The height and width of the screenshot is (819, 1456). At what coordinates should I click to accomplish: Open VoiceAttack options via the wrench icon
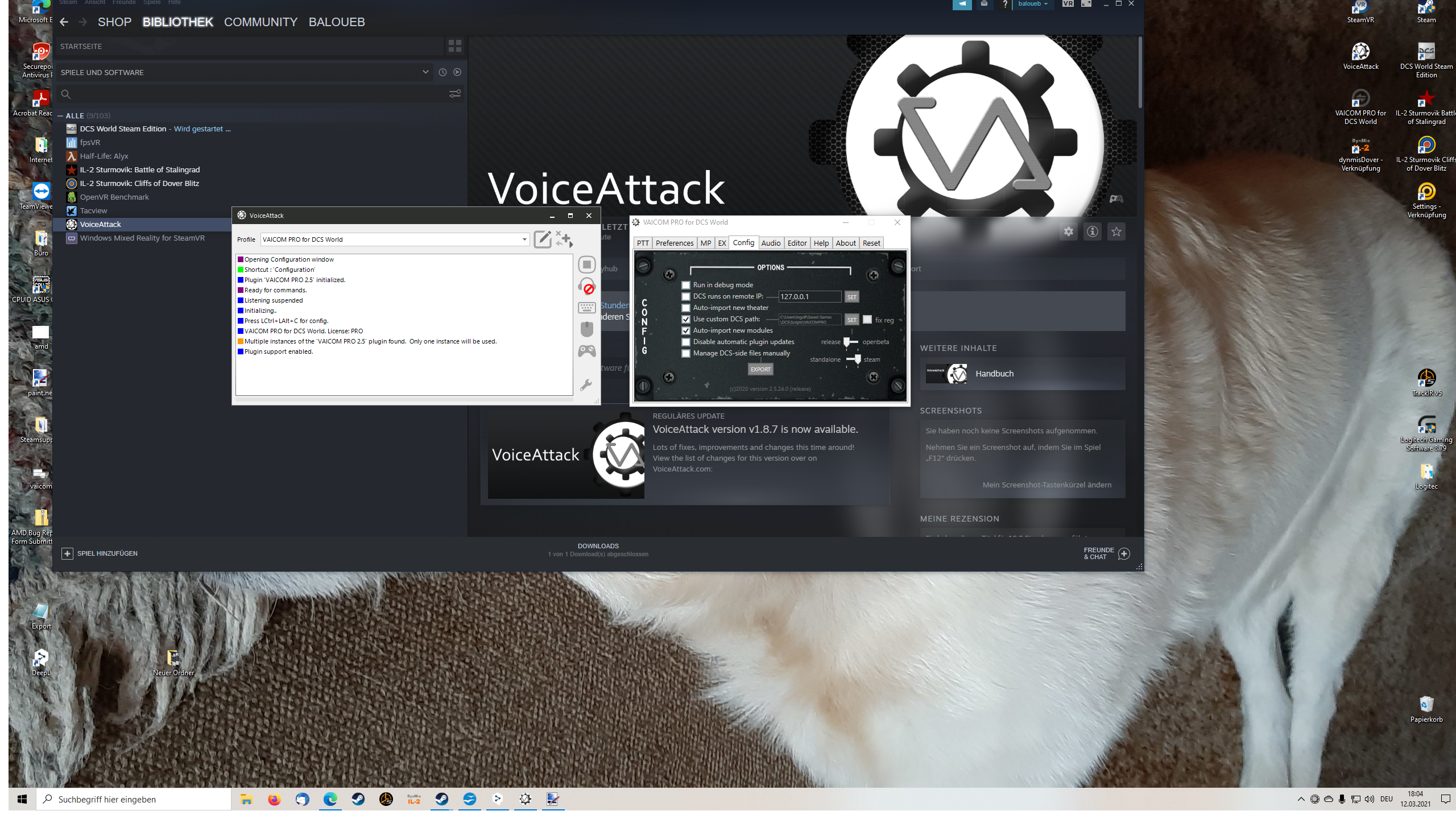586,385
